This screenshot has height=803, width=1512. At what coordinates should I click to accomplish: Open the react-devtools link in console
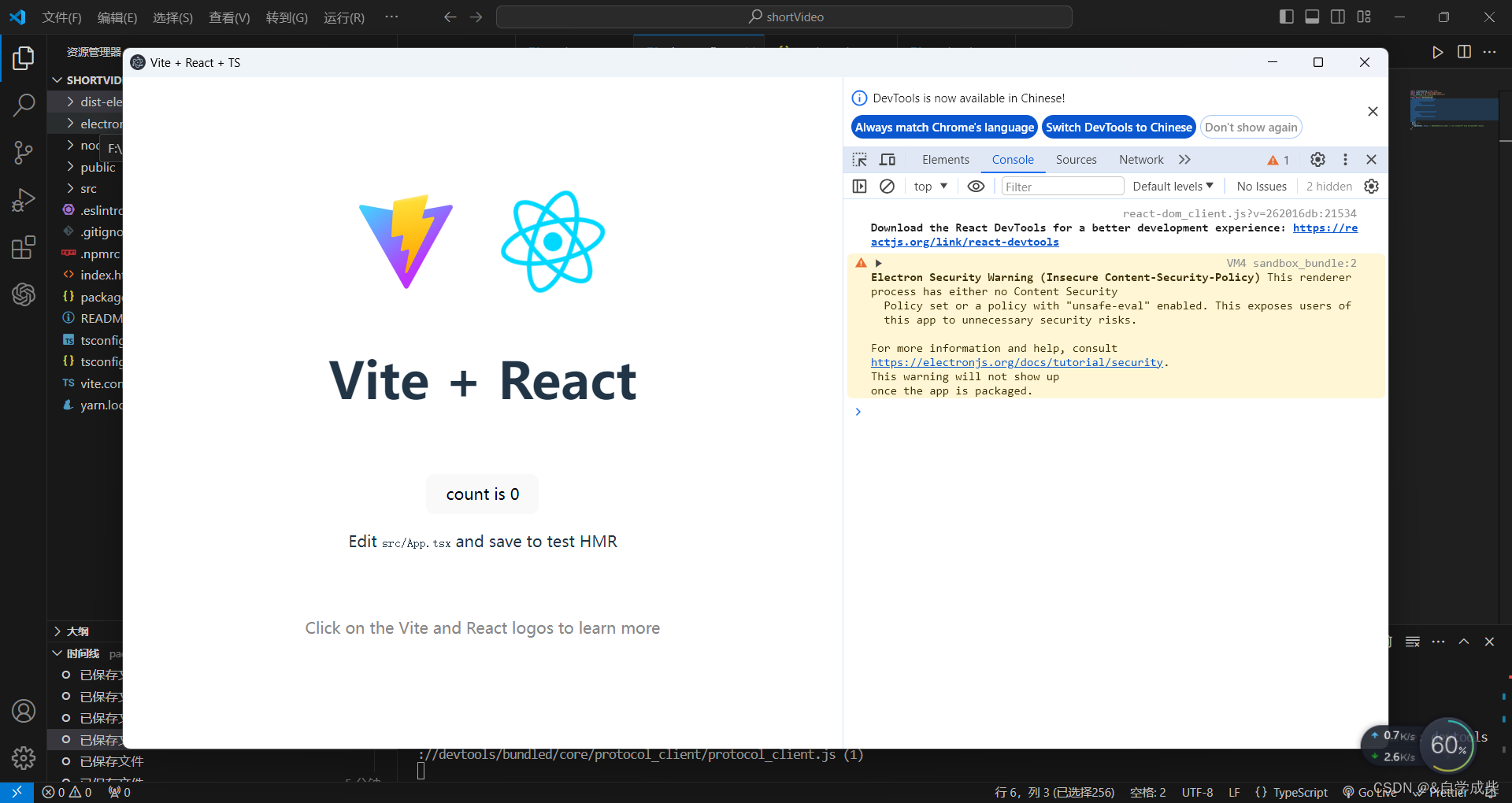click(x=965, y=242)
